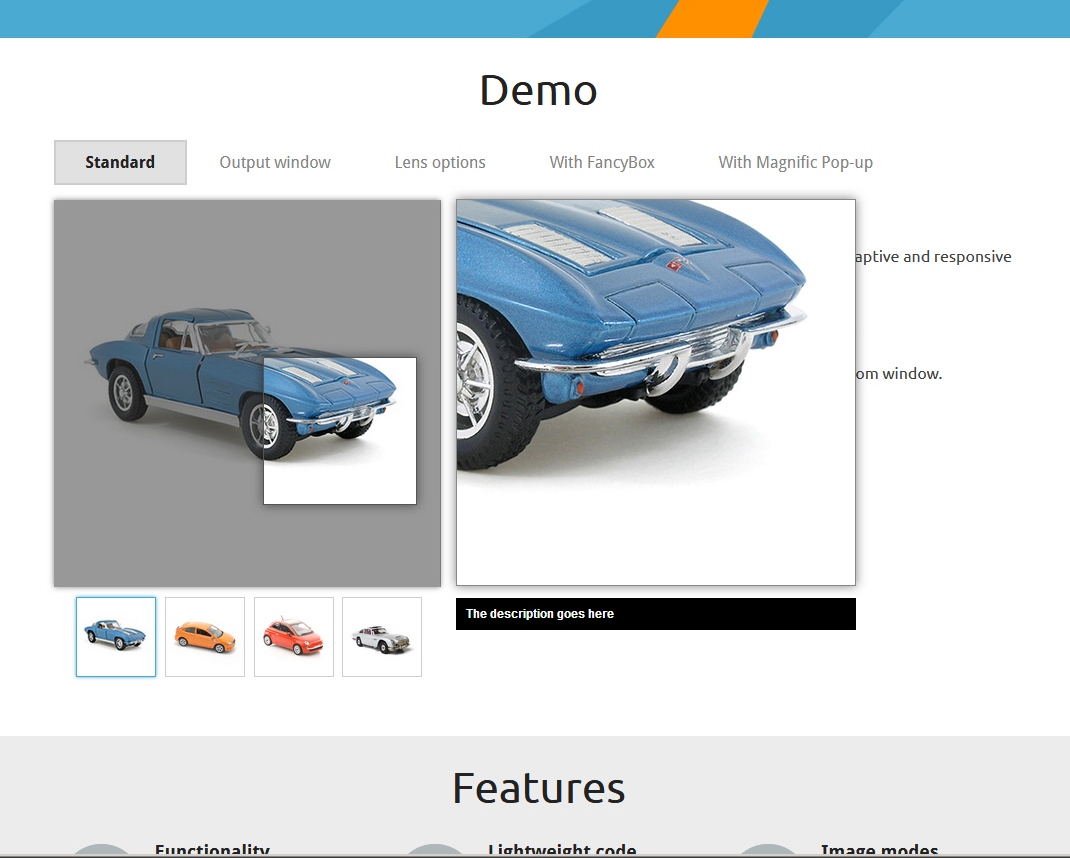
Task: Select the blue Corvette thumbnail
Action: click(116, 637)
